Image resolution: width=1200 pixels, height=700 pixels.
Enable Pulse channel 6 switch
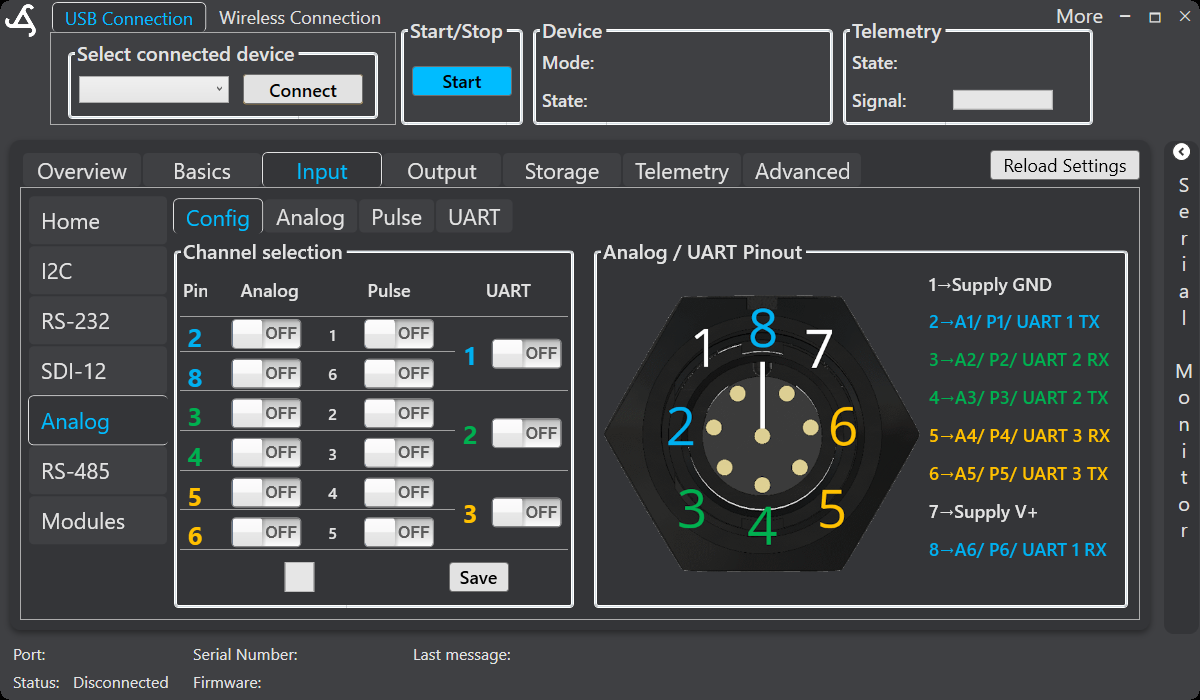pos(399,374)
